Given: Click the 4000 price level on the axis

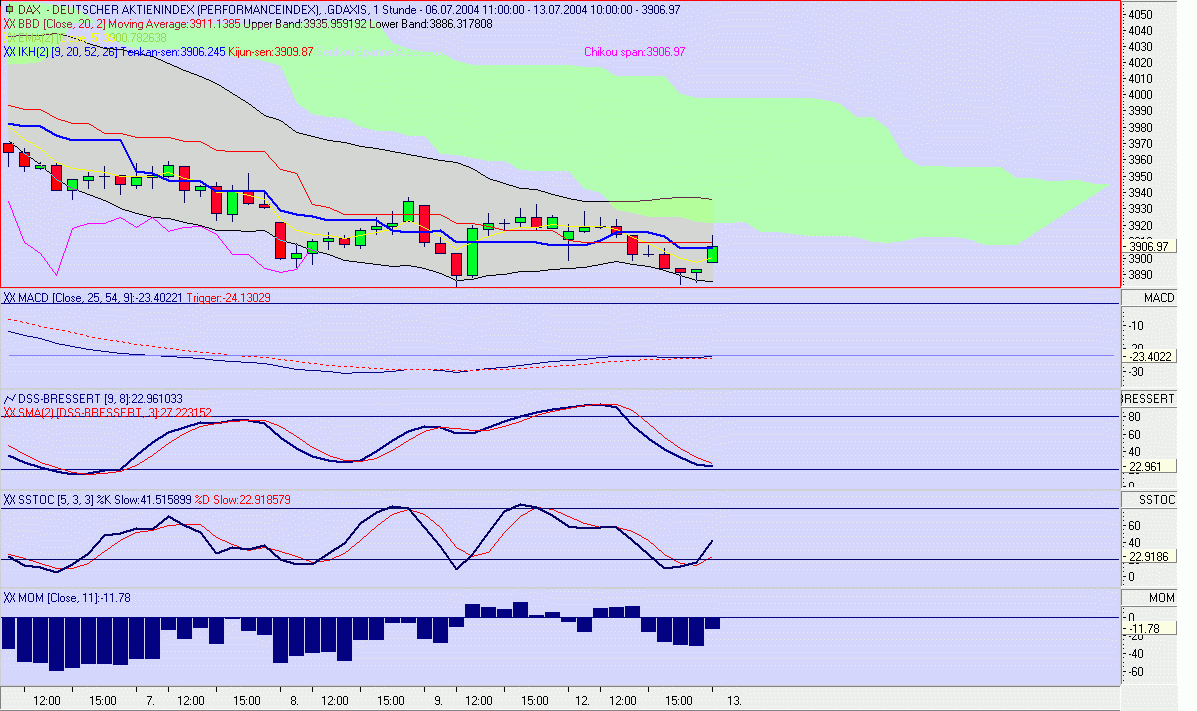Looking at the screenshot, I should point(1141,95).
